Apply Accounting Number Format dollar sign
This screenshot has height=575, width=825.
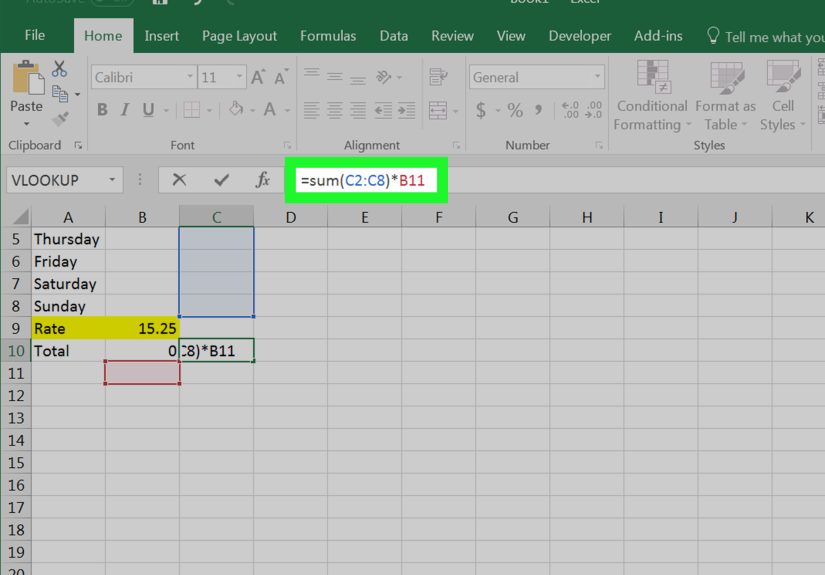point(480,110)
